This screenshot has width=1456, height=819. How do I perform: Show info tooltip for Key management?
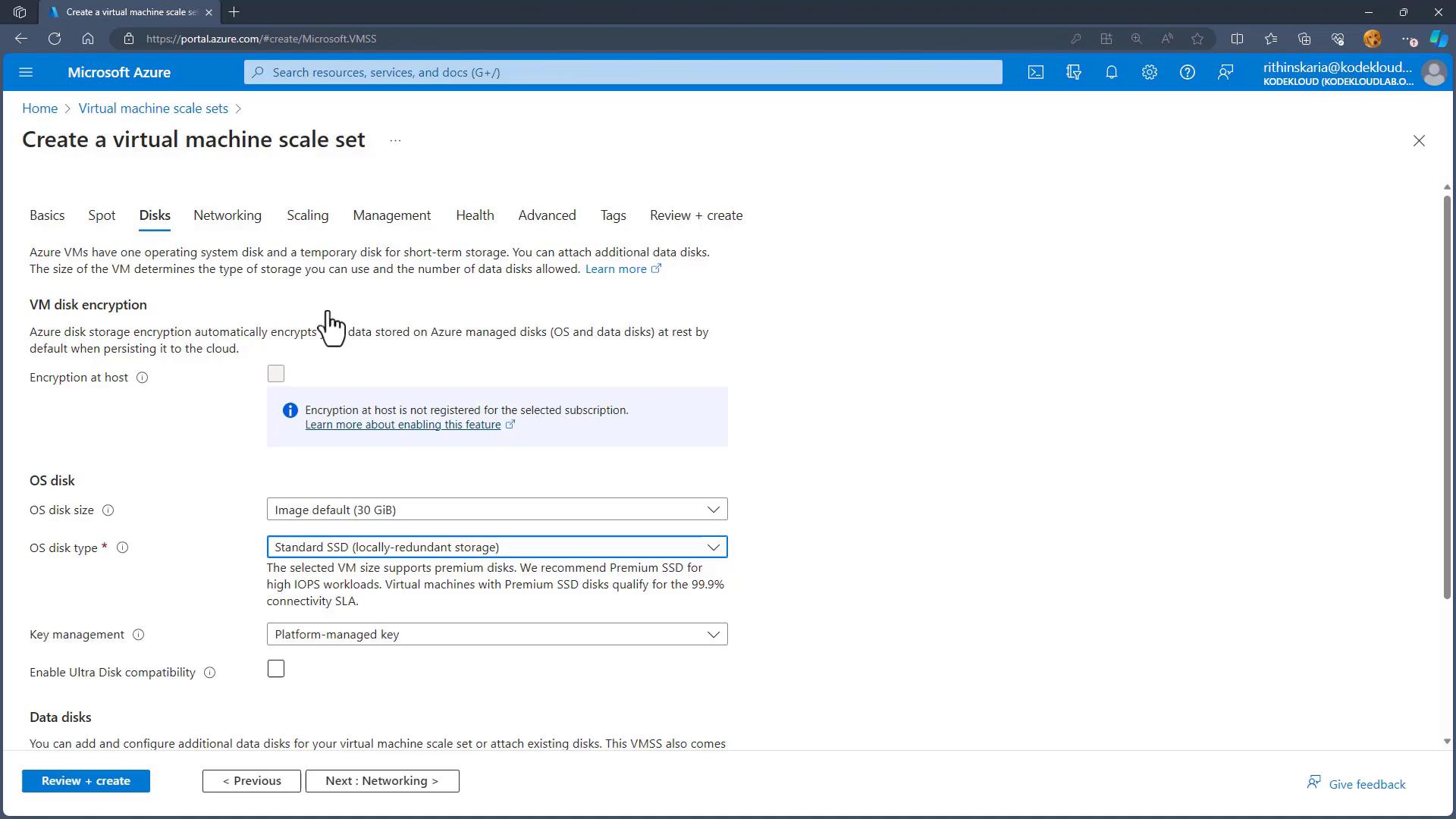click(x=138, y=635)
